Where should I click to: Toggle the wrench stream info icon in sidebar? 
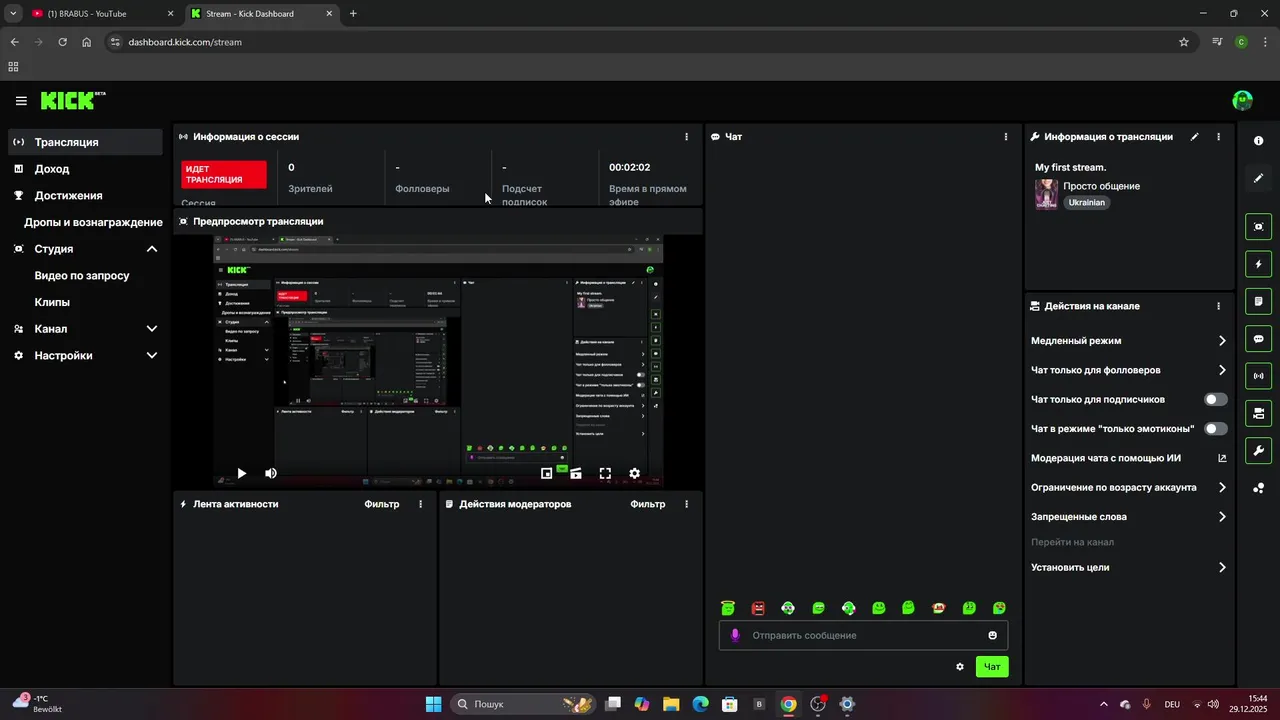pos(1258,451)
